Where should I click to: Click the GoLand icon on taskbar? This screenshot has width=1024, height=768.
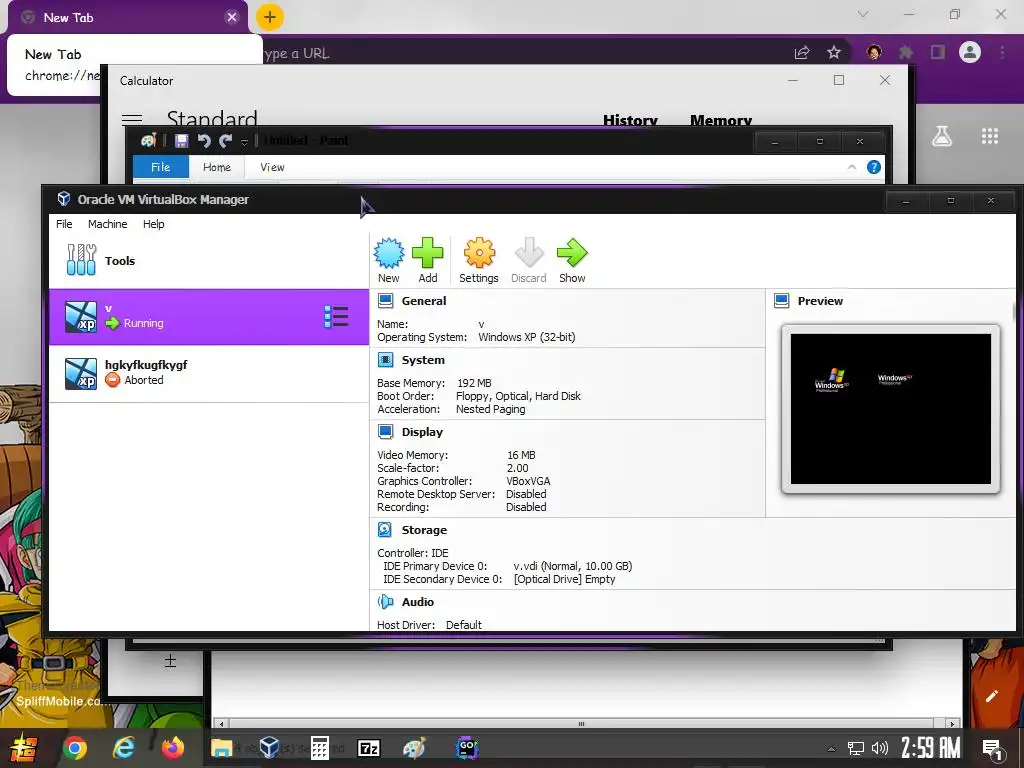467,748
